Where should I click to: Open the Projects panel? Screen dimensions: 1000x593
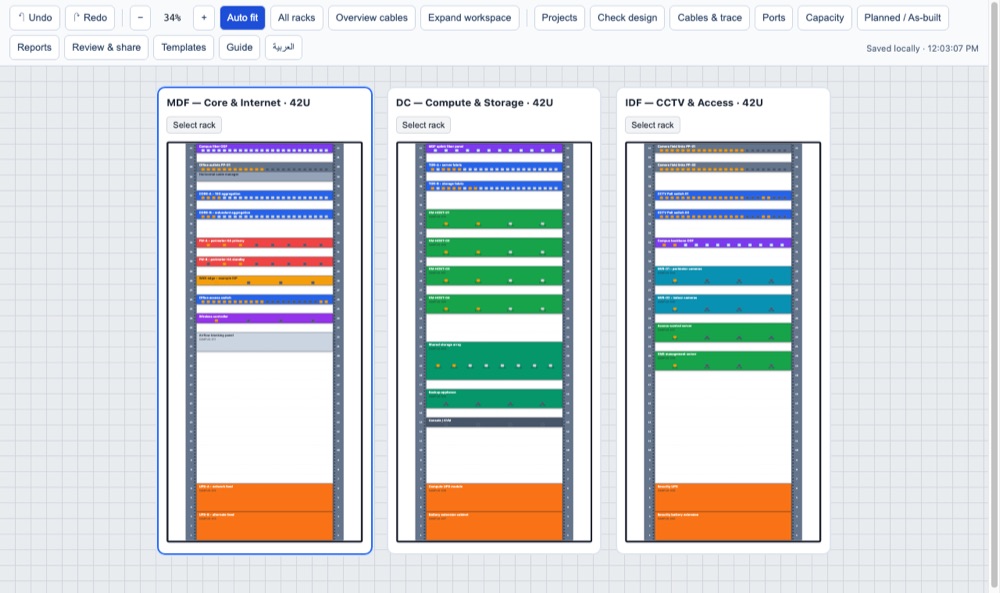(x=559, y=18)
